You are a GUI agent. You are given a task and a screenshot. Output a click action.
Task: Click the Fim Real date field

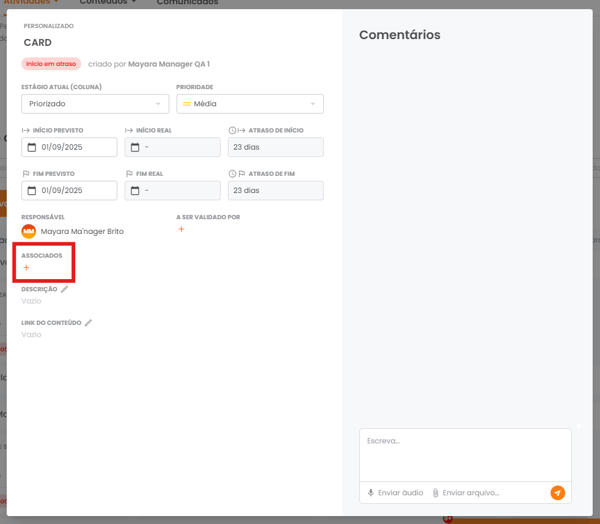pyautogui.click(x=173, y=191)
